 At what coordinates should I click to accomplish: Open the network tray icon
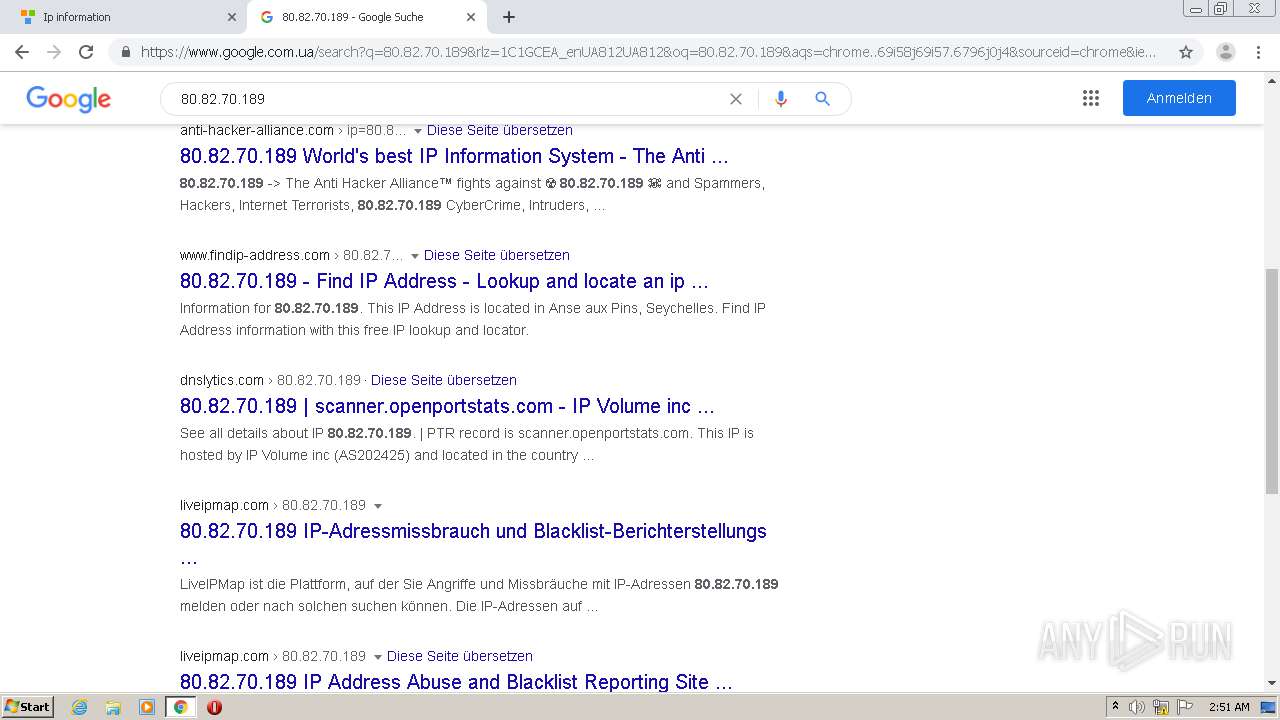1161,707
